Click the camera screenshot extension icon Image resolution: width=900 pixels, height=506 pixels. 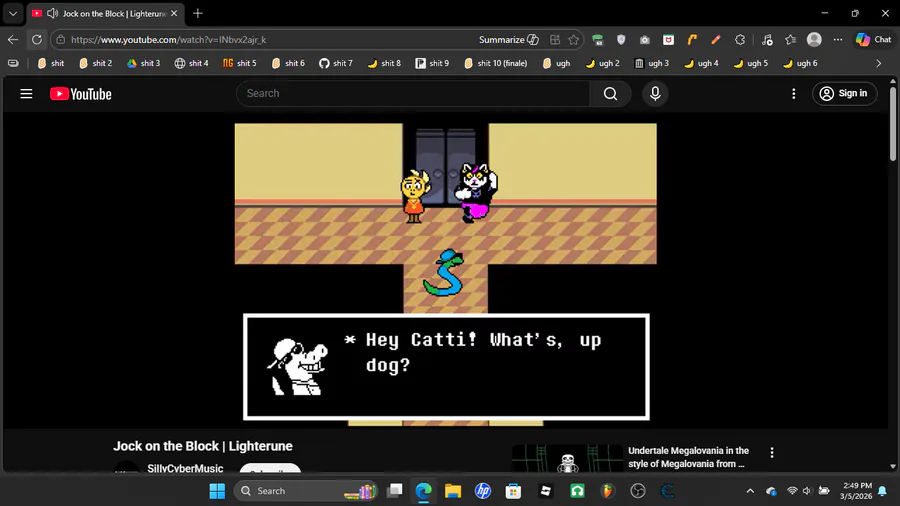click(645, 40)
